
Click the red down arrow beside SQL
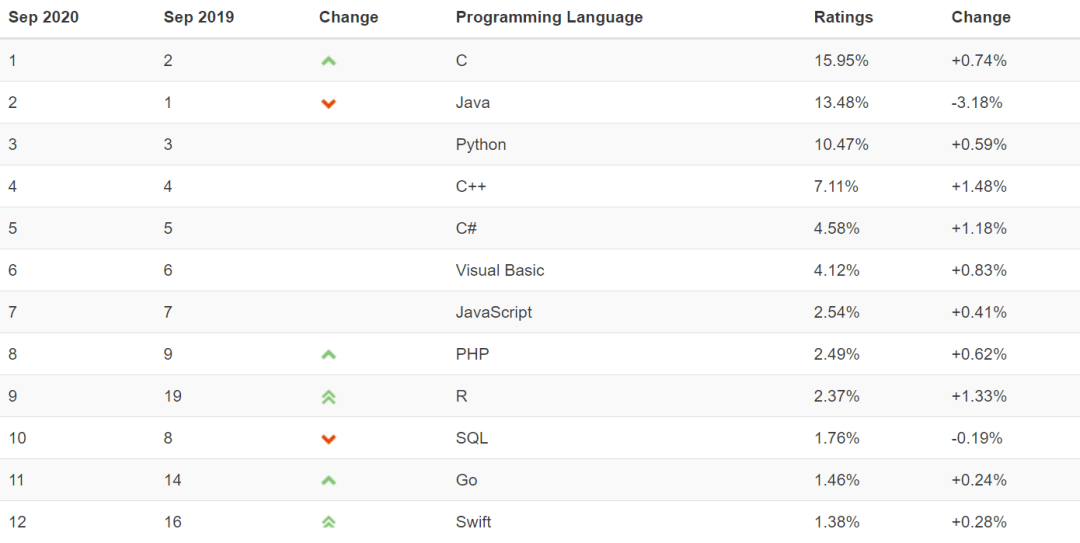coord(328,439)
